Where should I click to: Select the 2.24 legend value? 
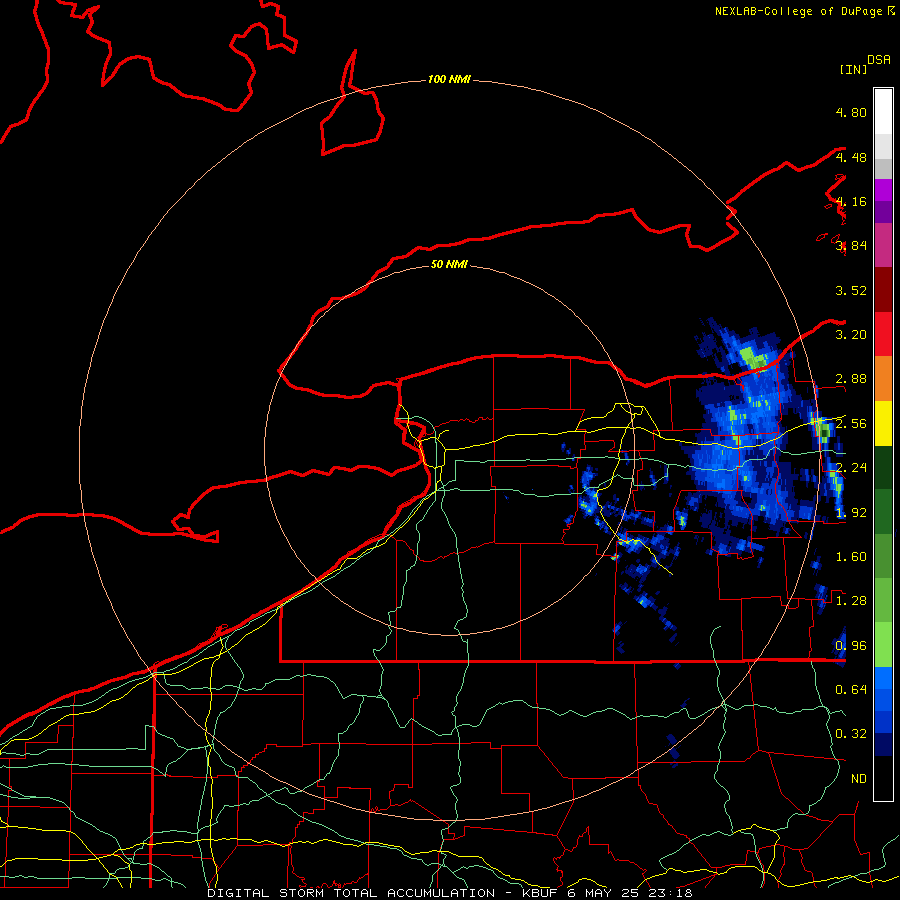pyautogui.click(x=851, y=468)
